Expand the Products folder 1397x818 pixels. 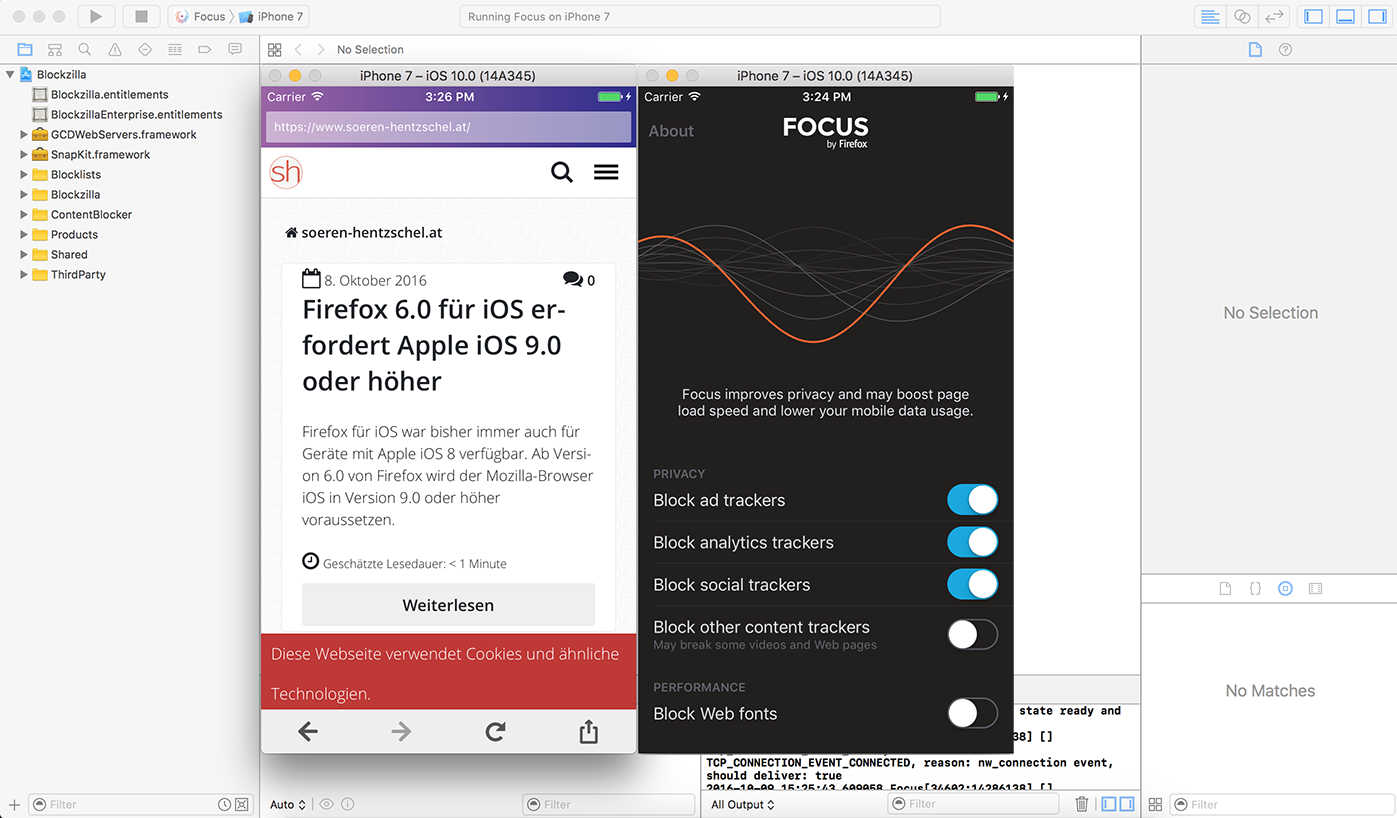point(24,234)
